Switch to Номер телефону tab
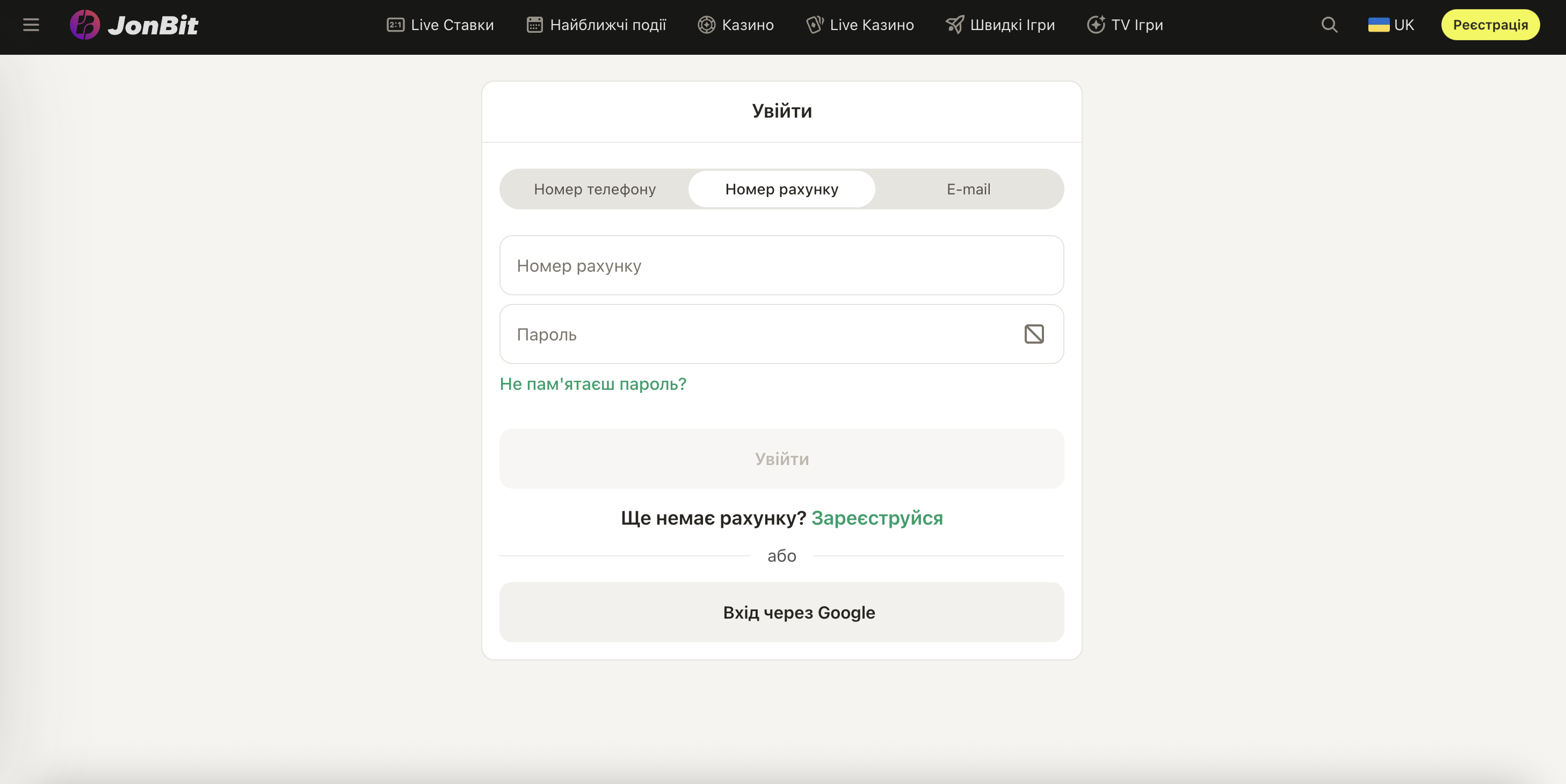 (595, 189)
